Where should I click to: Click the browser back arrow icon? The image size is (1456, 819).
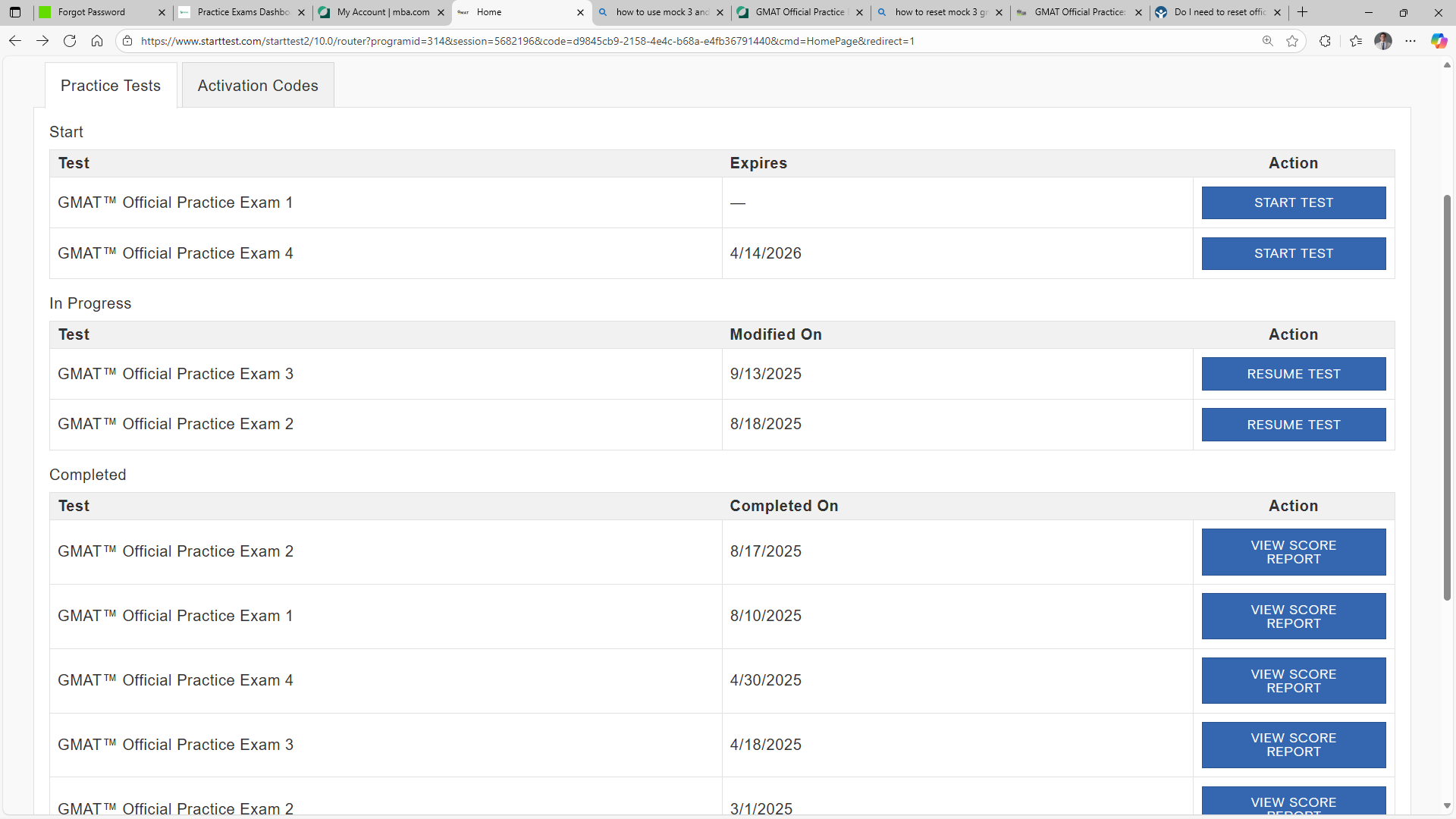(x=15, y=41)
